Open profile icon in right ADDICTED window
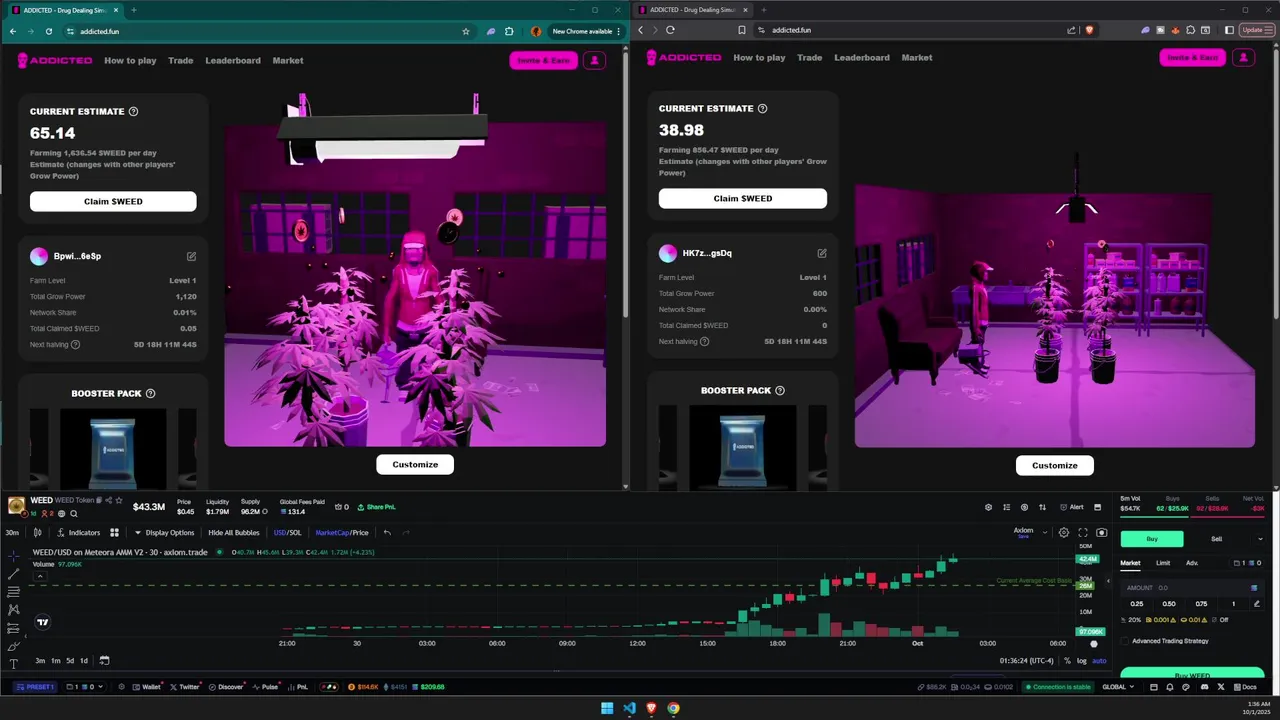The height and width of the screenshot is (720, 1280). pyautogui.click(x=1243, y=57)
